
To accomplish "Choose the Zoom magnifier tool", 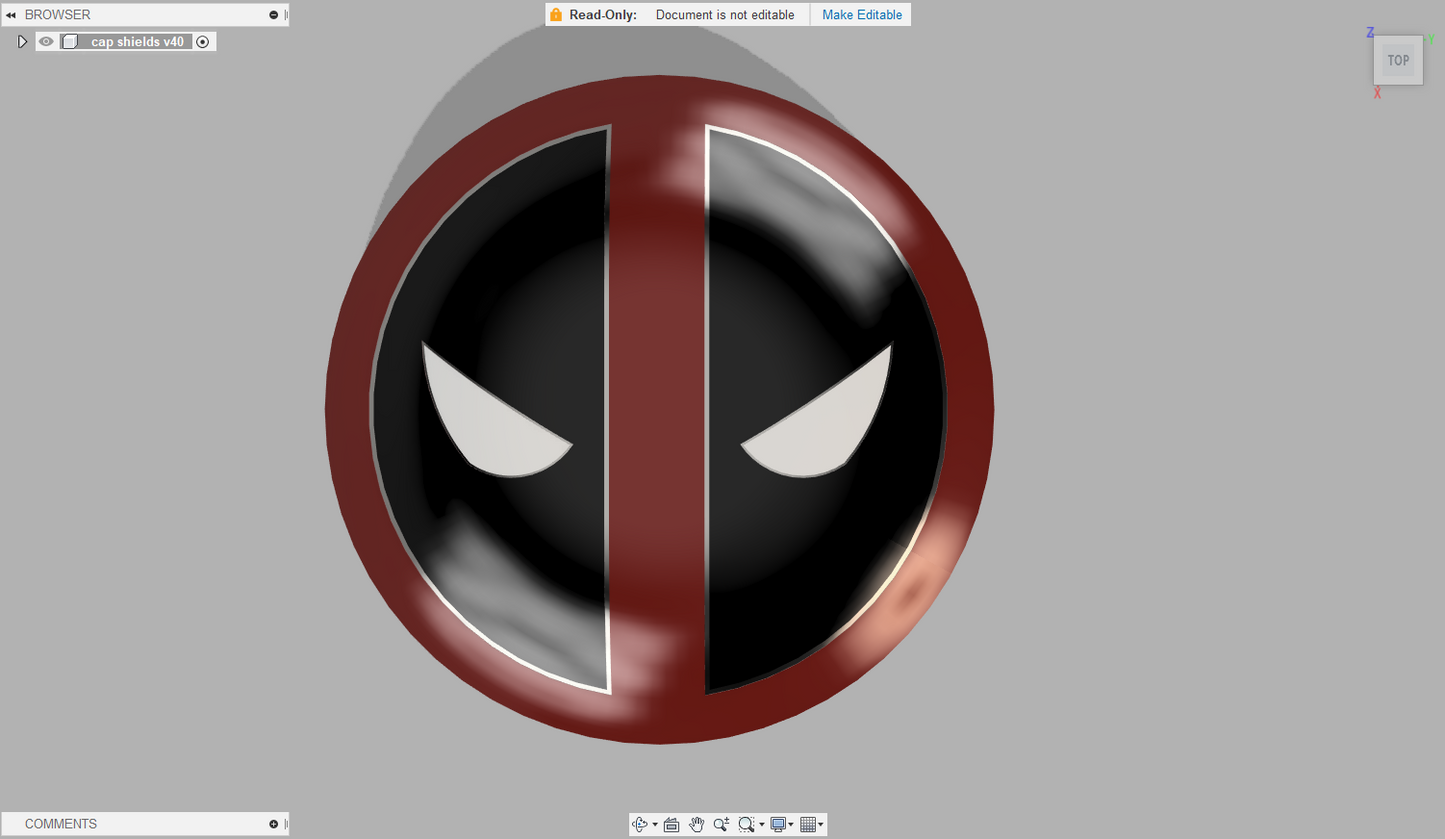I will [721, 824].
